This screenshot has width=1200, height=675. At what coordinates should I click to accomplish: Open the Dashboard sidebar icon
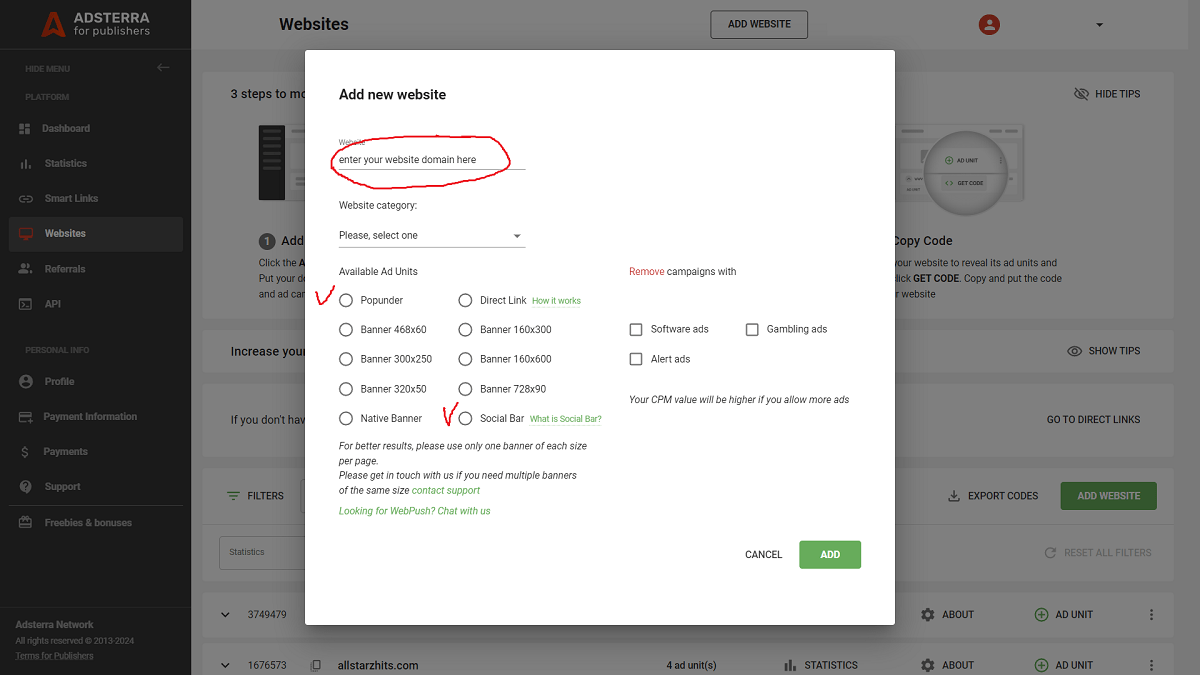click(24, 128)
